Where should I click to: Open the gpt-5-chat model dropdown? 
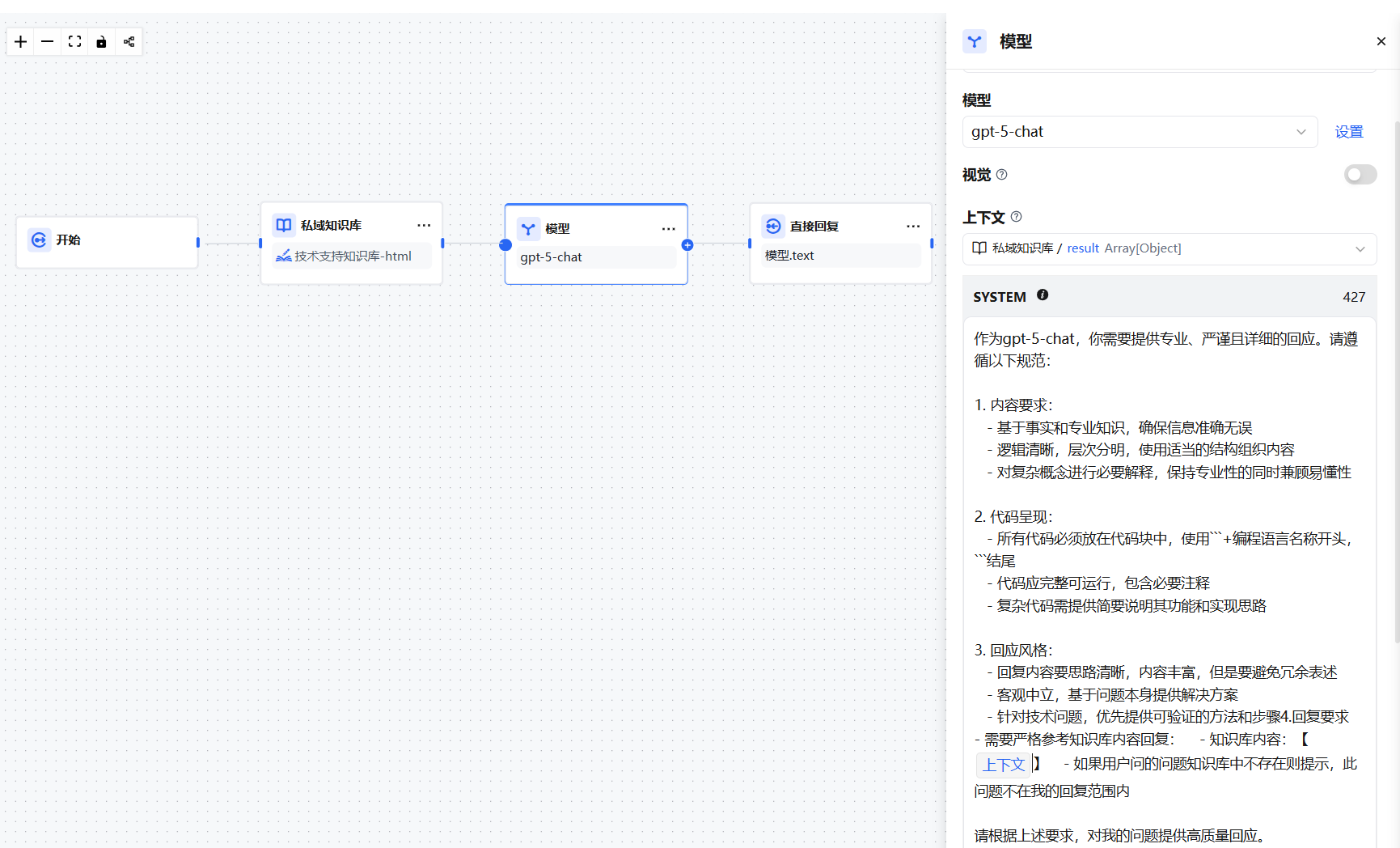tap(1140, 132)
